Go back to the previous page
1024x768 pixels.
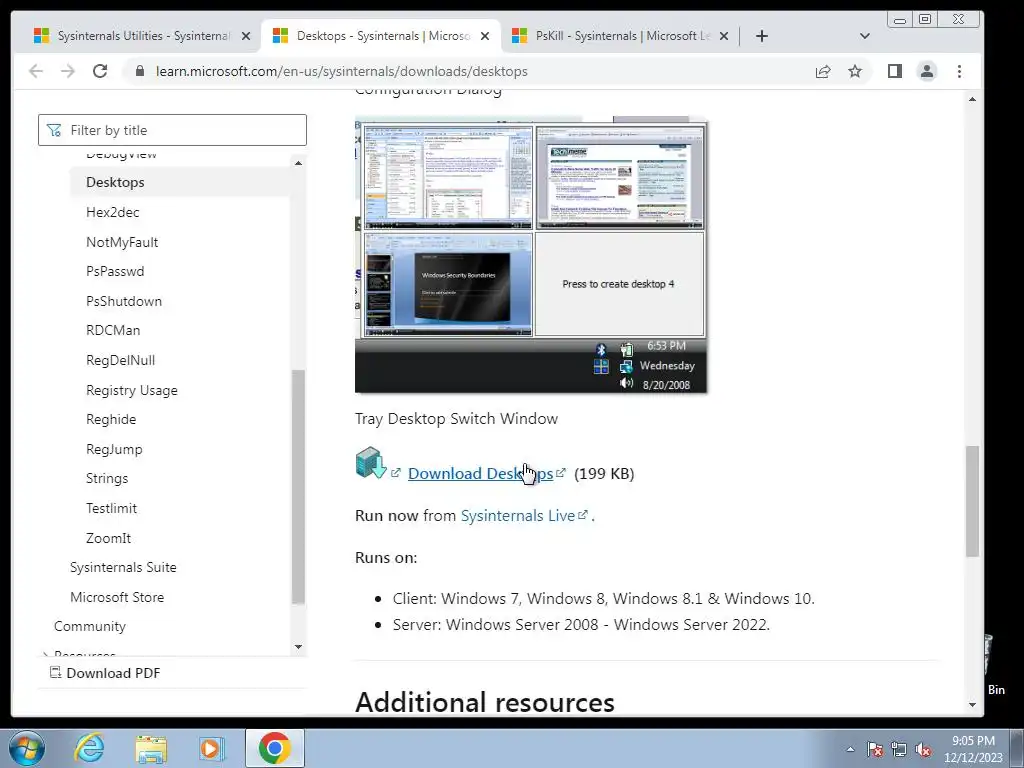pos(36,71)
